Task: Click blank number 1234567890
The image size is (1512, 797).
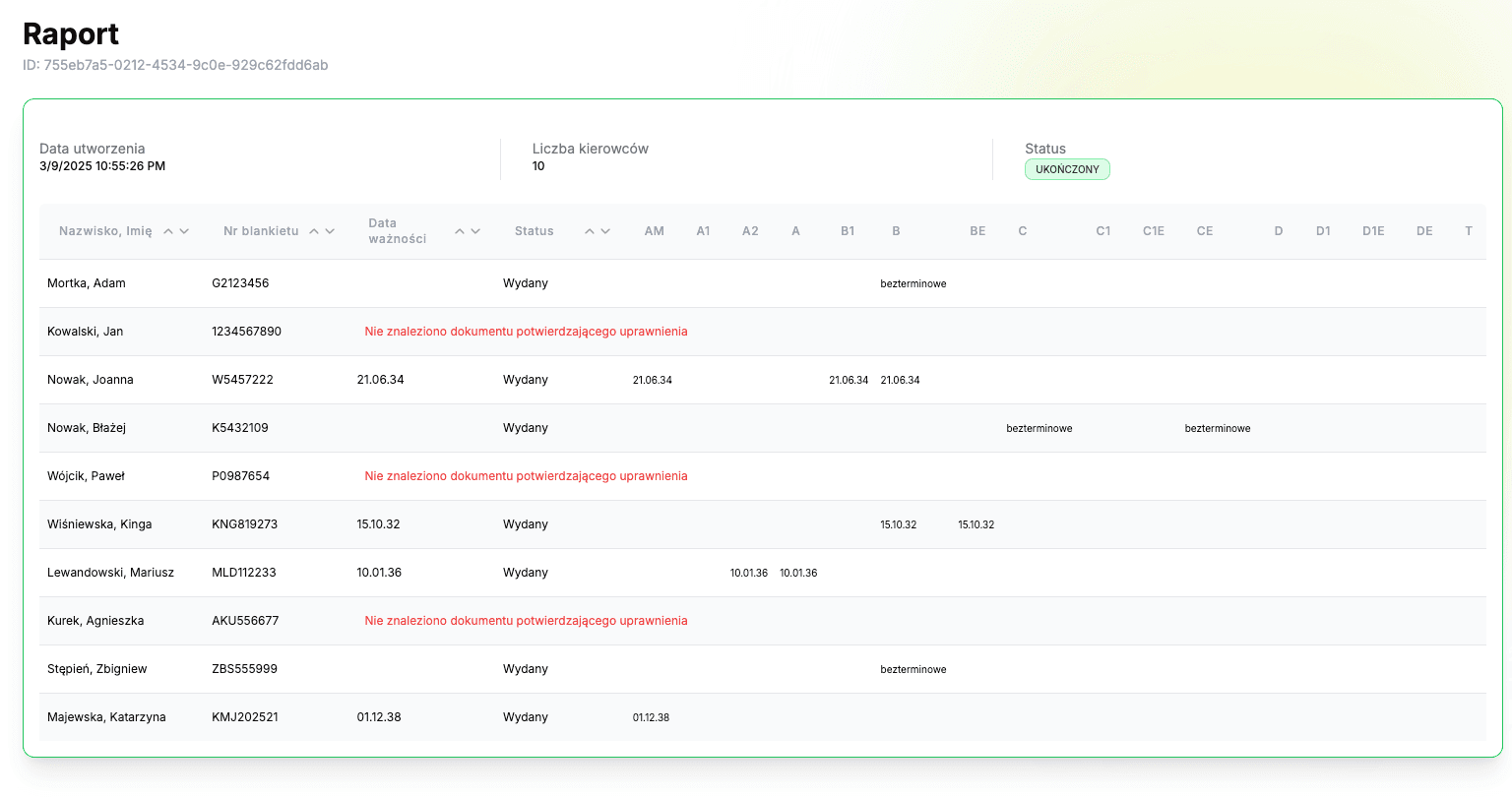Action: tap(246, 332)
